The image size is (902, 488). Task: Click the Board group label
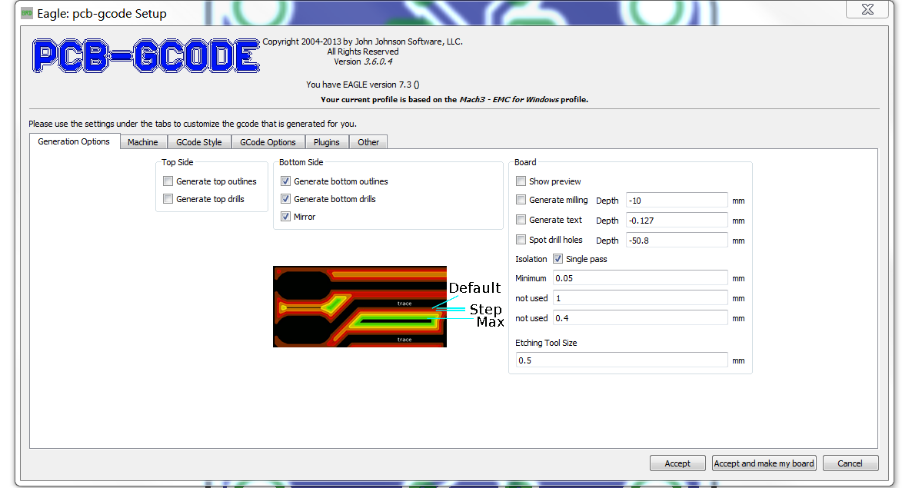coord(525,162)
